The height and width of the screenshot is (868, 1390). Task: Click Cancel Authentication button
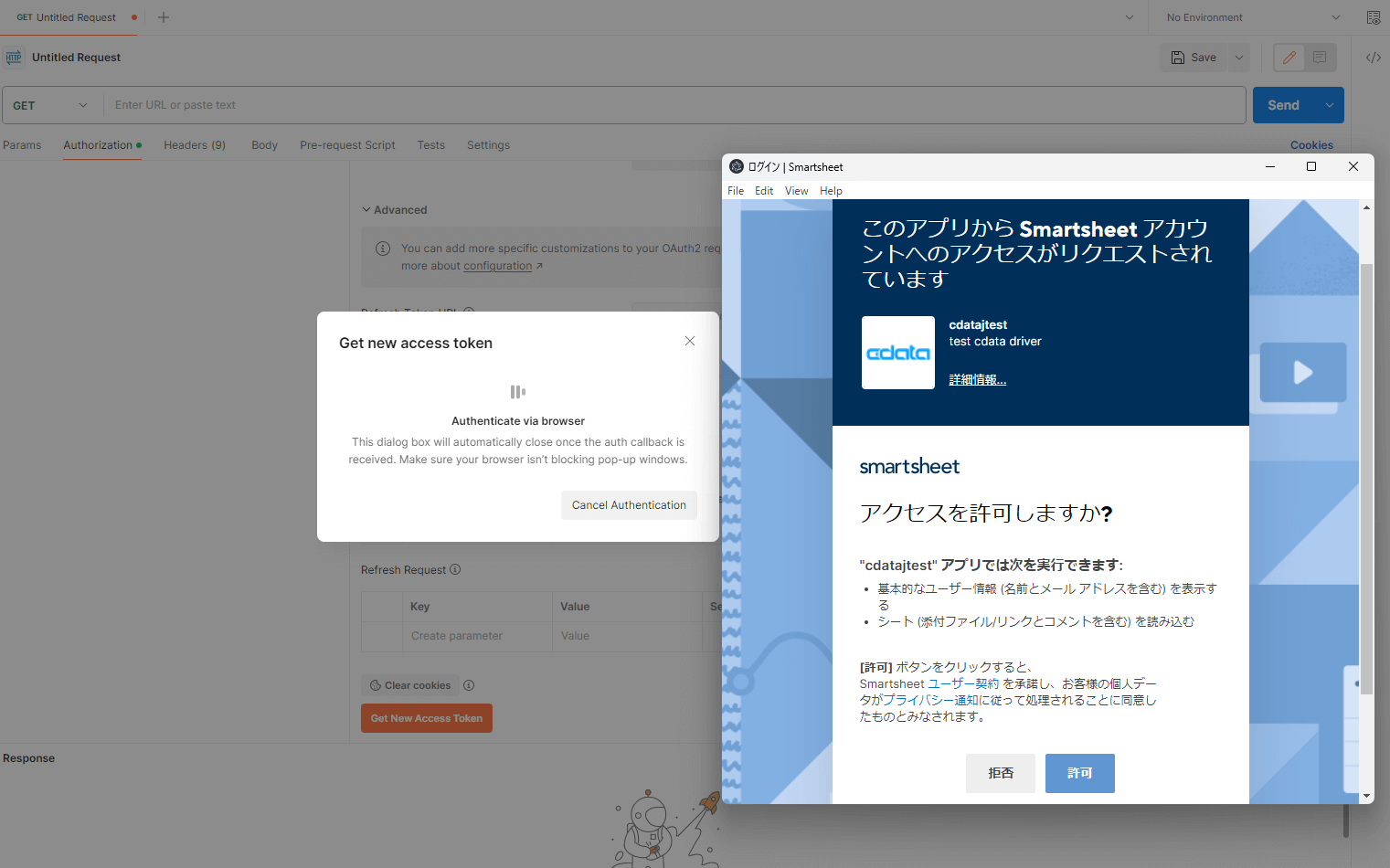(629, 505)
